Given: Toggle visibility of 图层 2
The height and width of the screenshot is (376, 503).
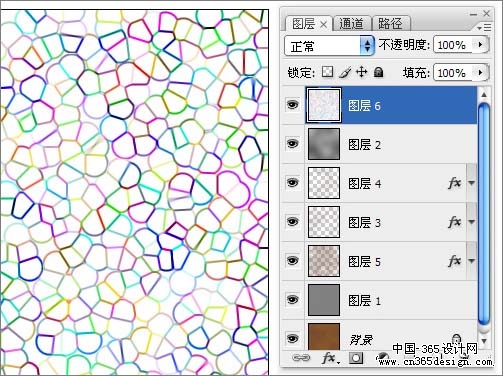Looking at the screenshot, I should tap(293, 144).
